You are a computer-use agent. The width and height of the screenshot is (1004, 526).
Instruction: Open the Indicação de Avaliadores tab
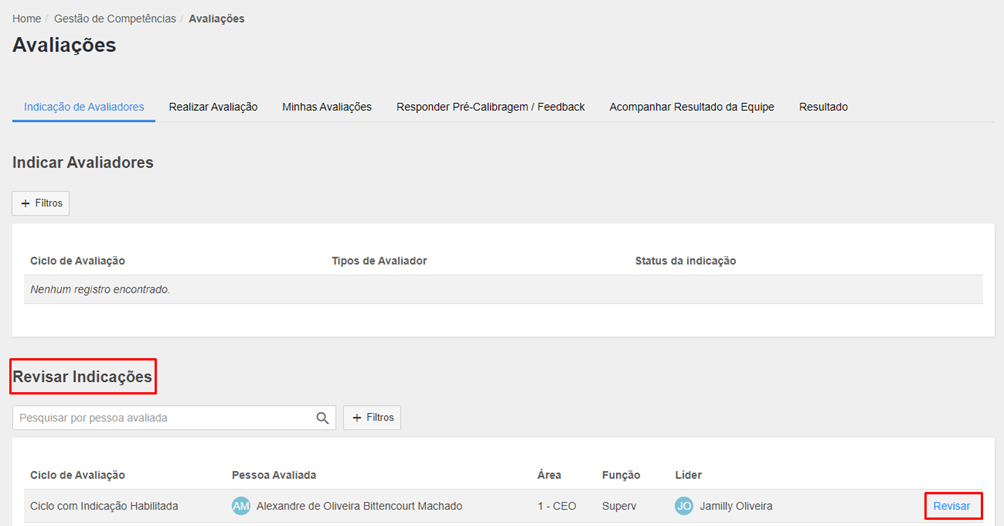pos(84,107)
